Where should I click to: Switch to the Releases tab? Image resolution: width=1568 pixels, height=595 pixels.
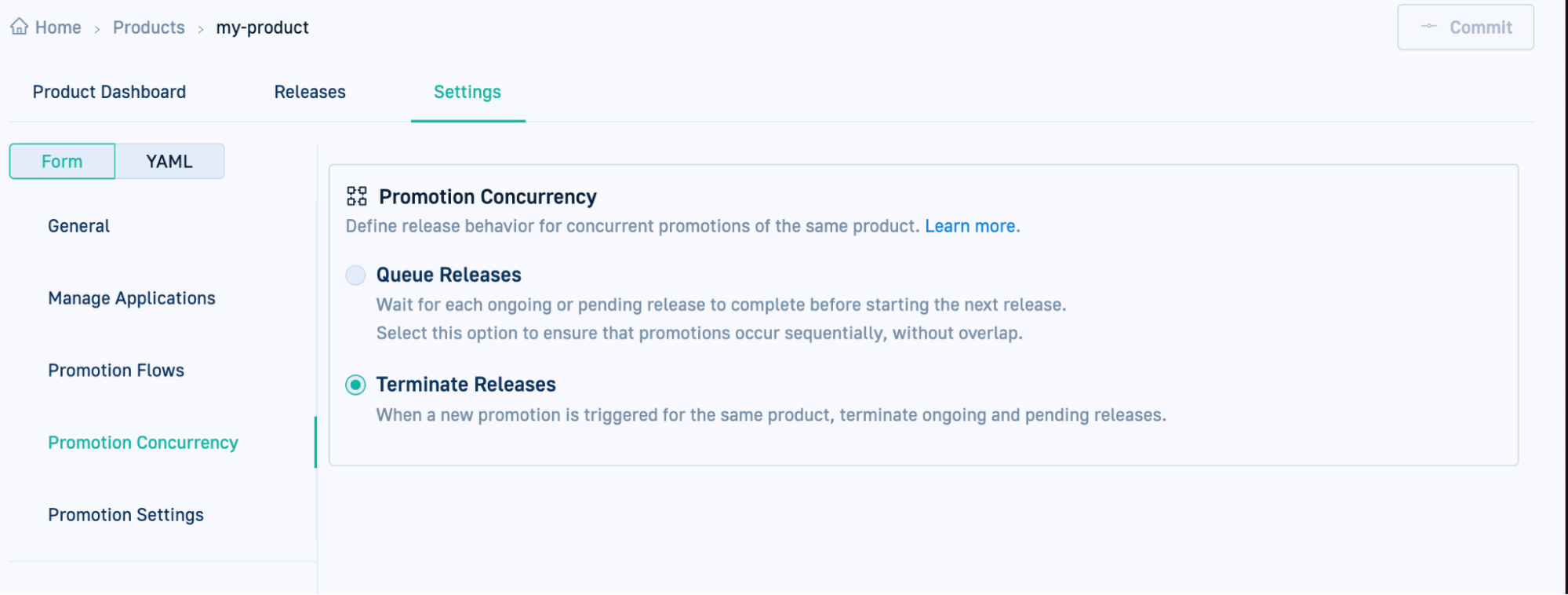point(309,92)
